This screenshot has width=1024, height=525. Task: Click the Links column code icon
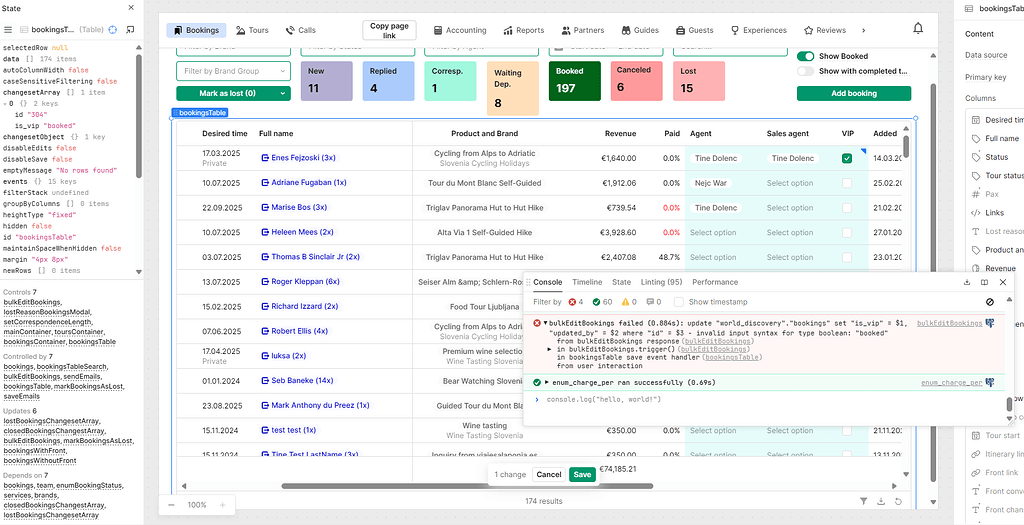pyautogui.click(x=976, y=213)
